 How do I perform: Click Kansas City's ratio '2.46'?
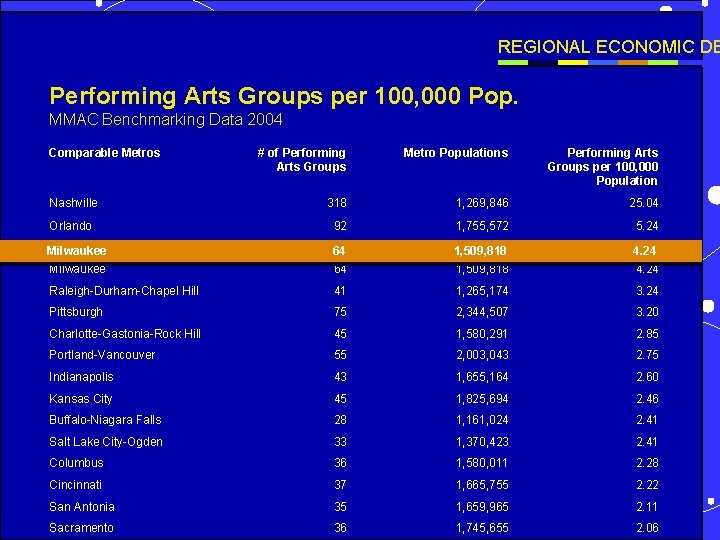(x=647, y=399)
